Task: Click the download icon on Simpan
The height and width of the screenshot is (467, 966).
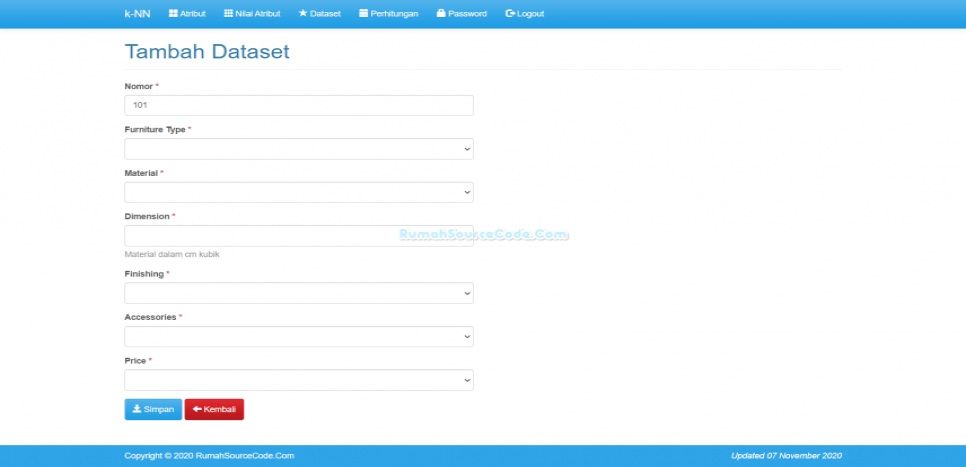Action: pos(137,409)
